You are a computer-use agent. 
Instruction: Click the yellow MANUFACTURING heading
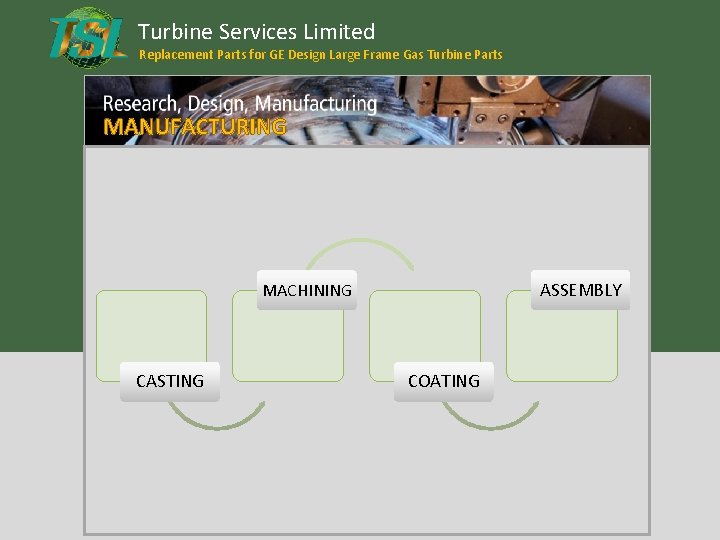click(195, 127)
